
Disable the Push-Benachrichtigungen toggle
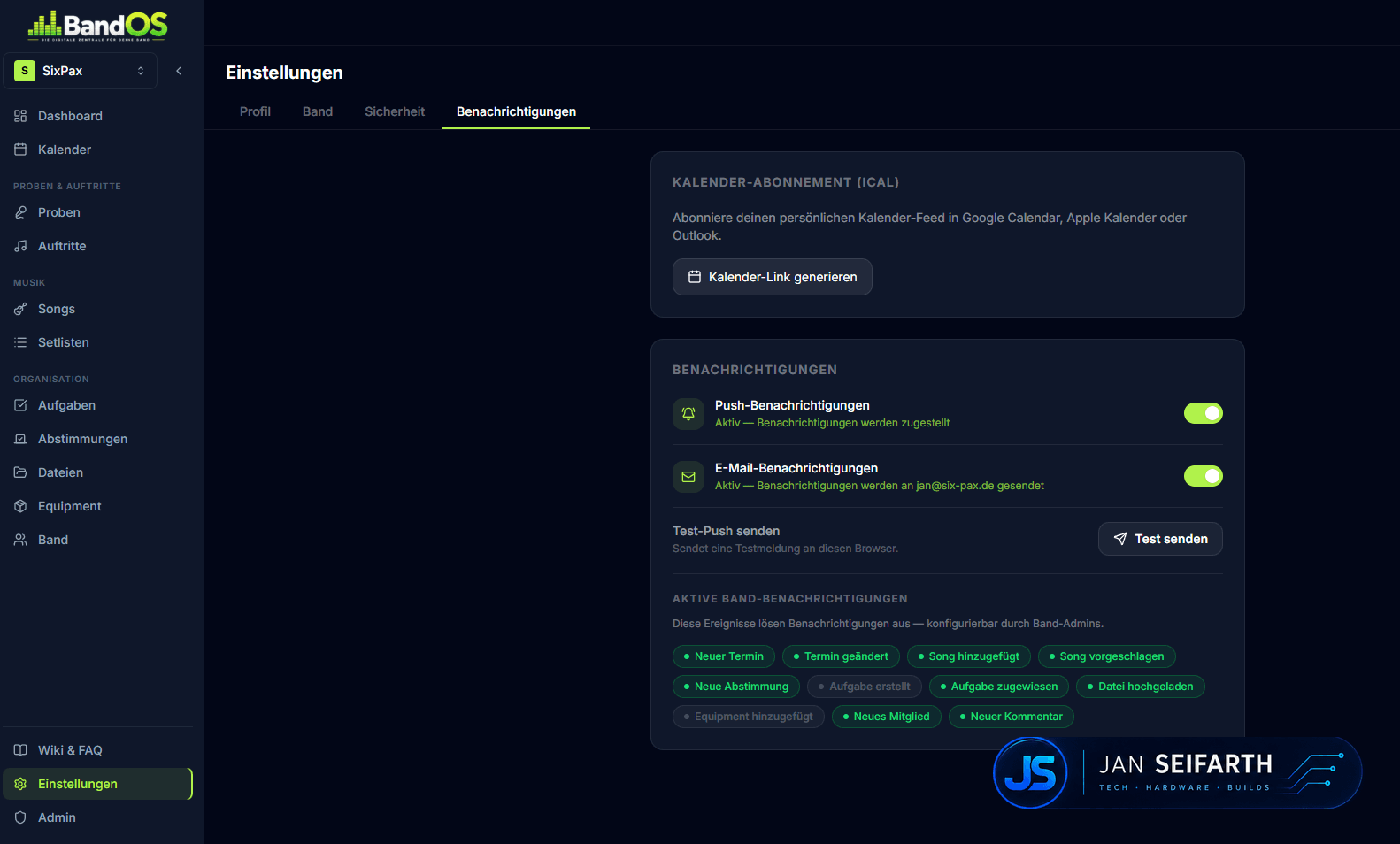tap(1204, 413)
